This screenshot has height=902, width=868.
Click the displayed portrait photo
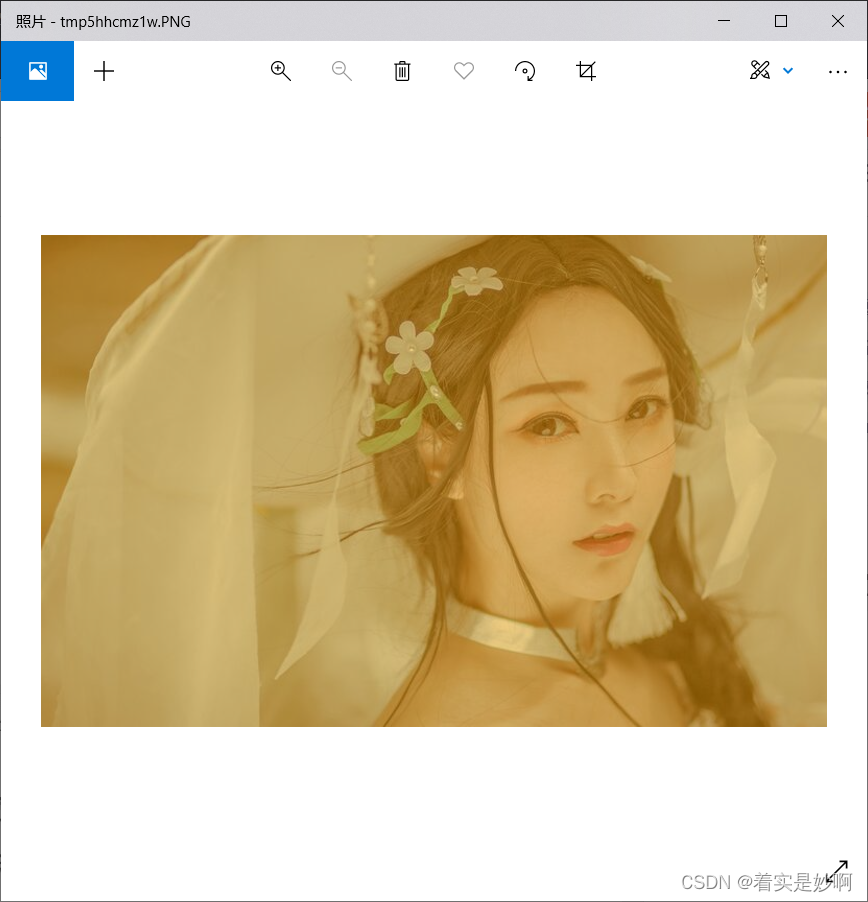pos(433,480)
